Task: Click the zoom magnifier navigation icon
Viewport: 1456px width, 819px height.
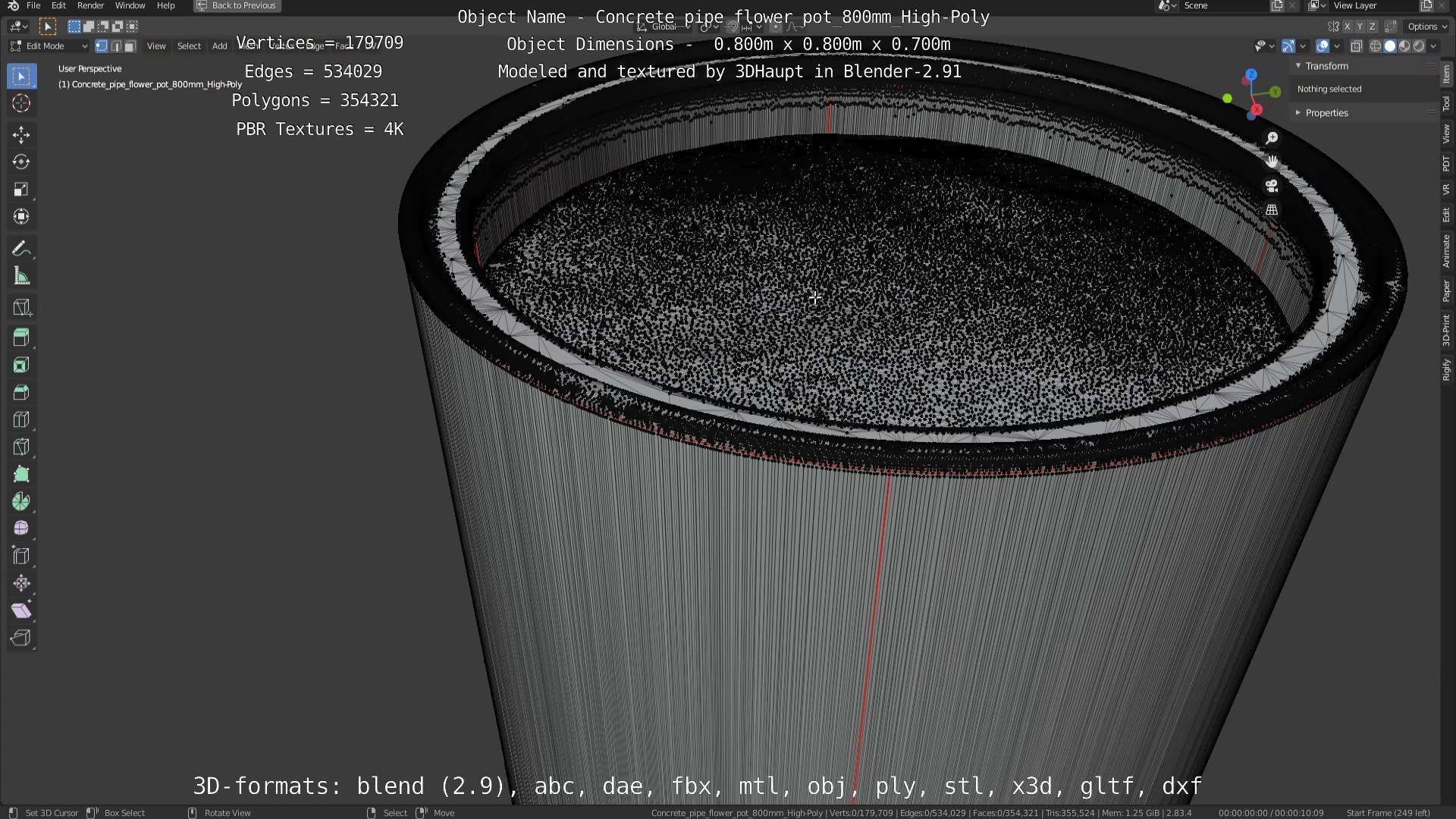Action: click(x=1272, y=138)
